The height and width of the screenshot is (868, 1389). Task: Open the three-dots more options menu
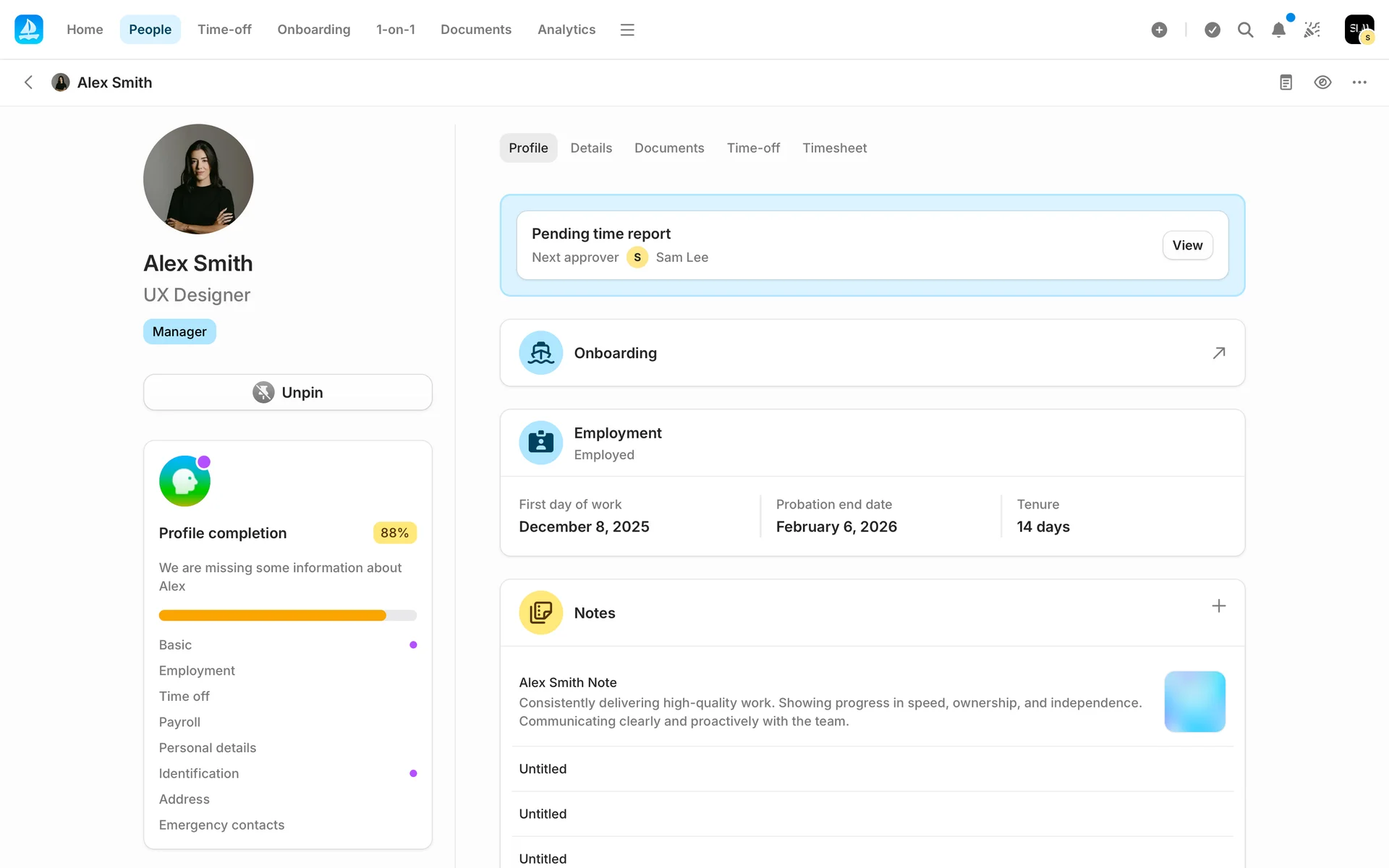pyautogui.click(x=1359, y=82)
